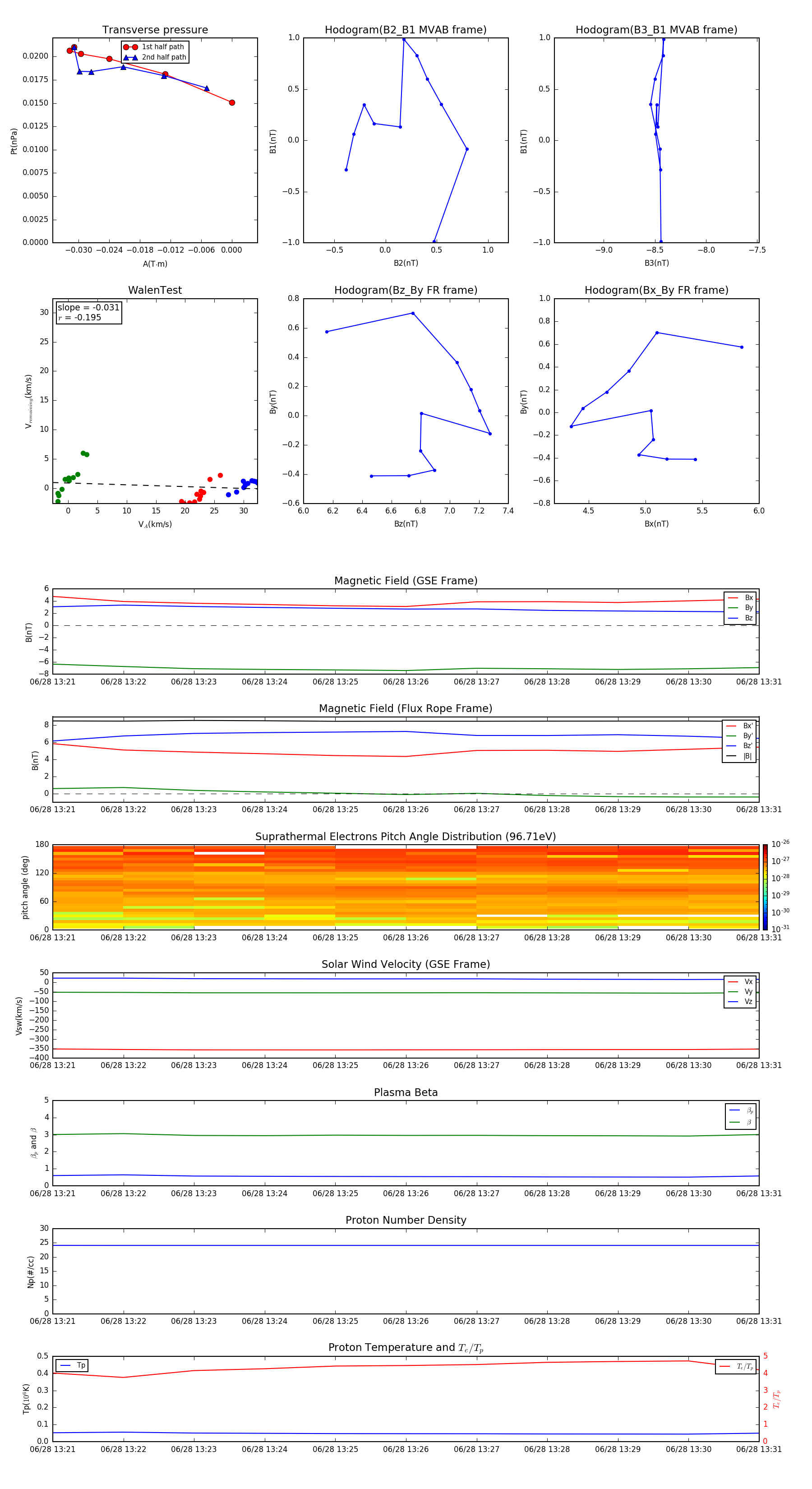This screenshot has height=1489, width=812.
Task: Select the Bx' entry in Flux Rope legend
Action: click(739, 726)
